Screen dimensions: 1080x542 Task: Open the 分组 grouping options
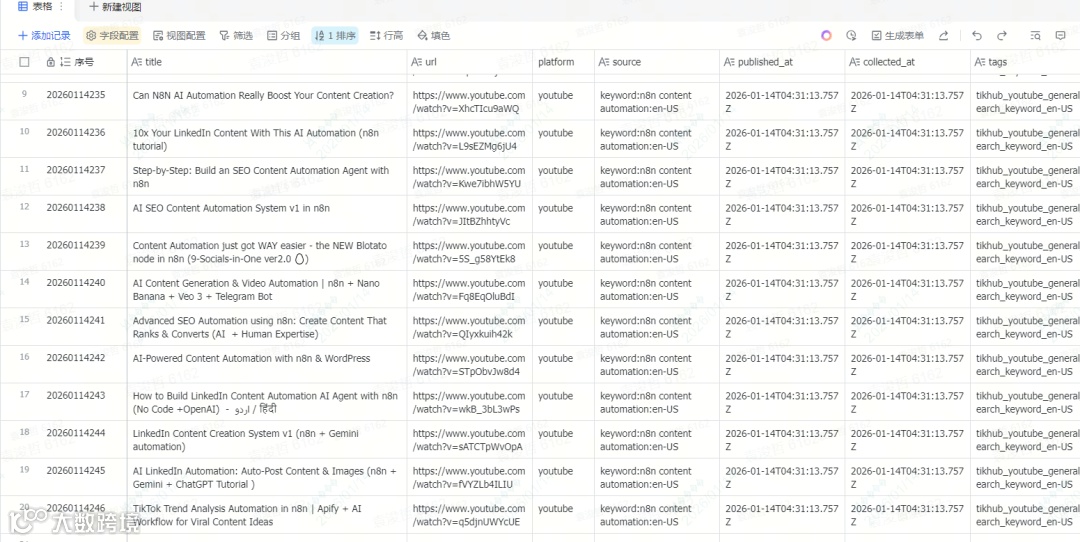tap(283, 36)
